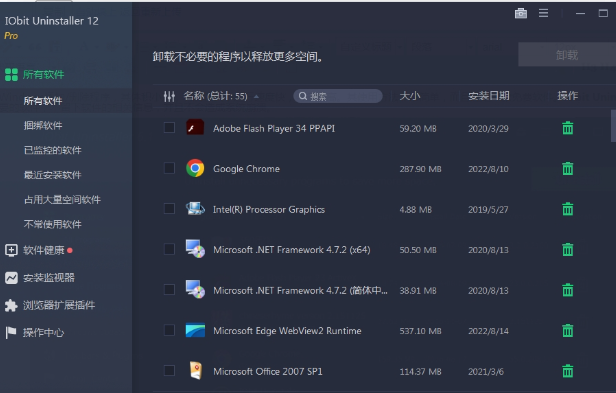Screen dimensions: 616x393
Task: Tick checkbox for Adobe Flash Player 34 PPAPI
Action: pyautogui.click(x=169, y=127)
